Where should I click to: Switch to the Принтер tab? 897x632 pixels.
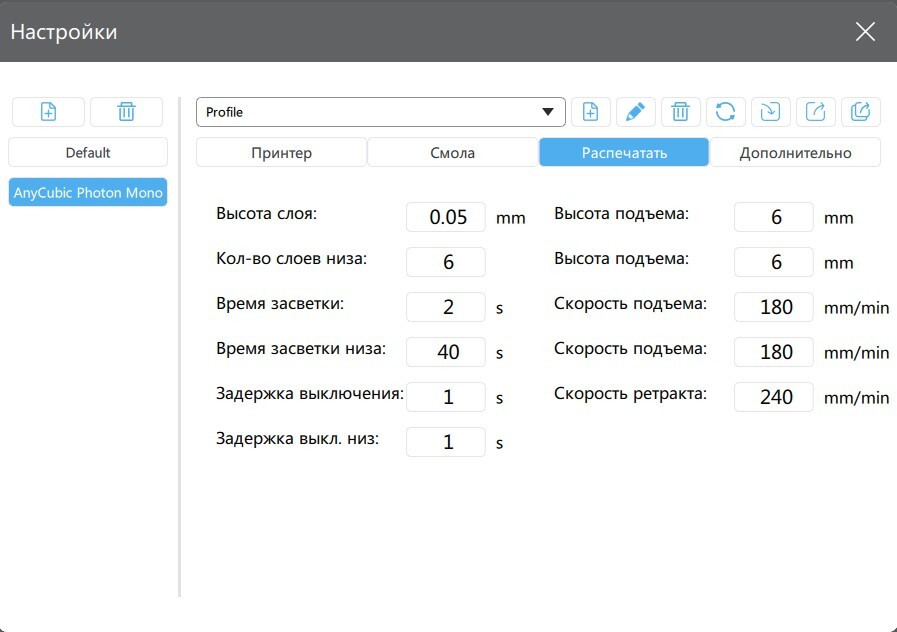pyautogui.click(x=281, y=153)
